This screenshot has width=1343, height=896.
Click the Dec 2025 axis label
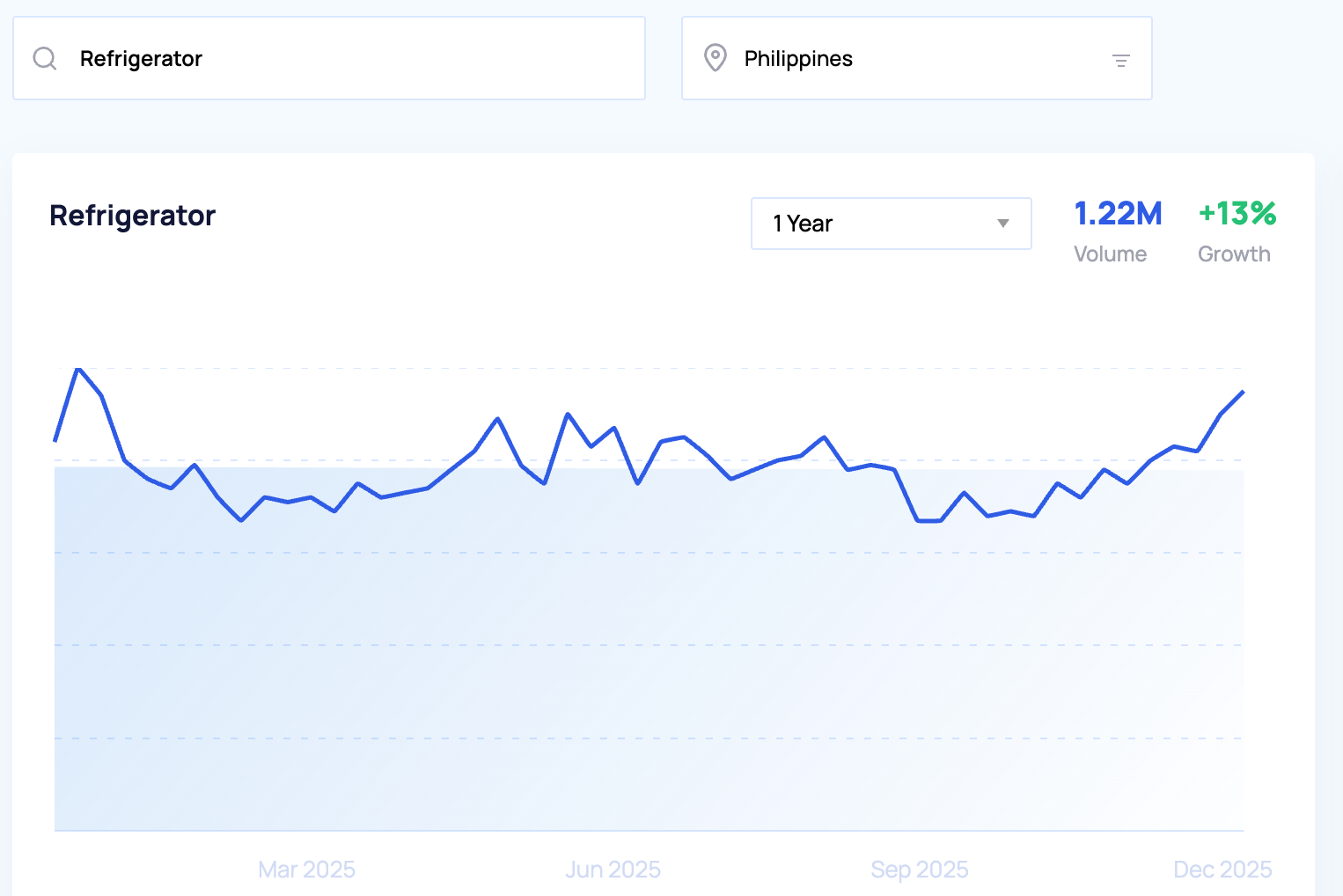coord(1222,870)
